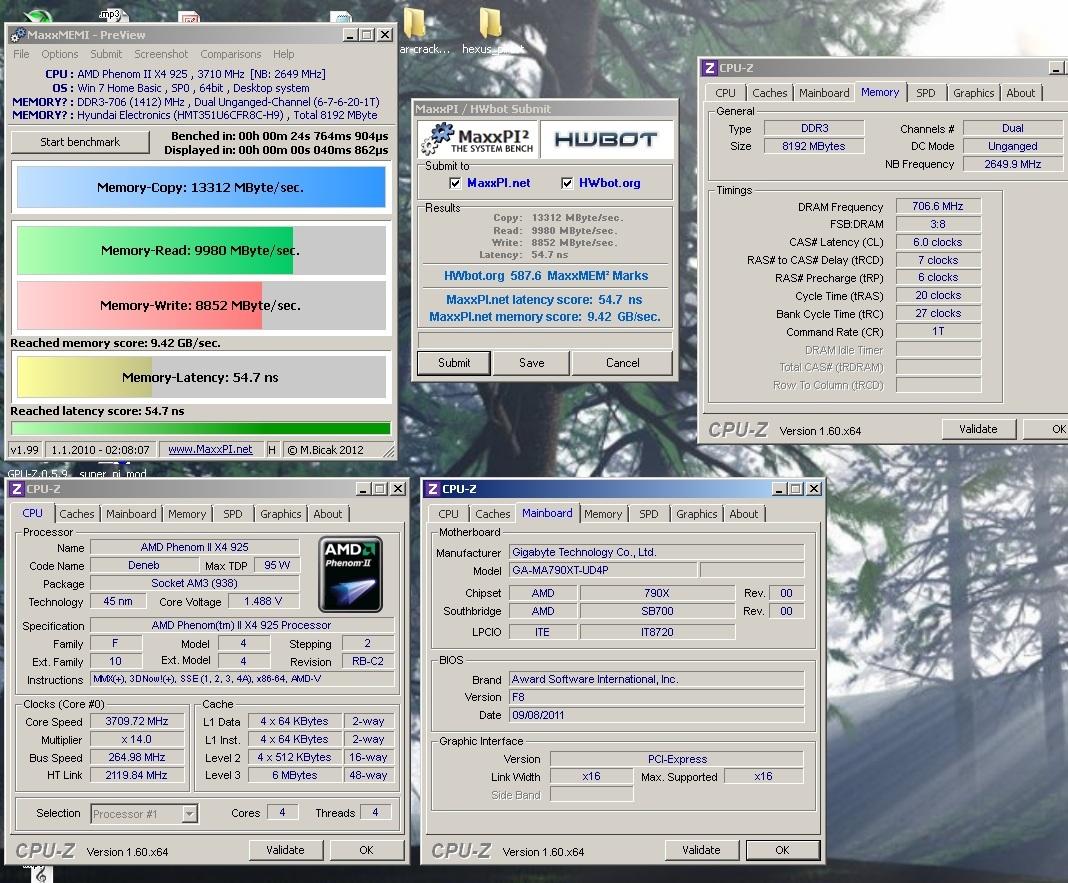Select CPU tab in CPU-Z Mainboard window
Viewport: 1068px width, 883px height.
448,514
